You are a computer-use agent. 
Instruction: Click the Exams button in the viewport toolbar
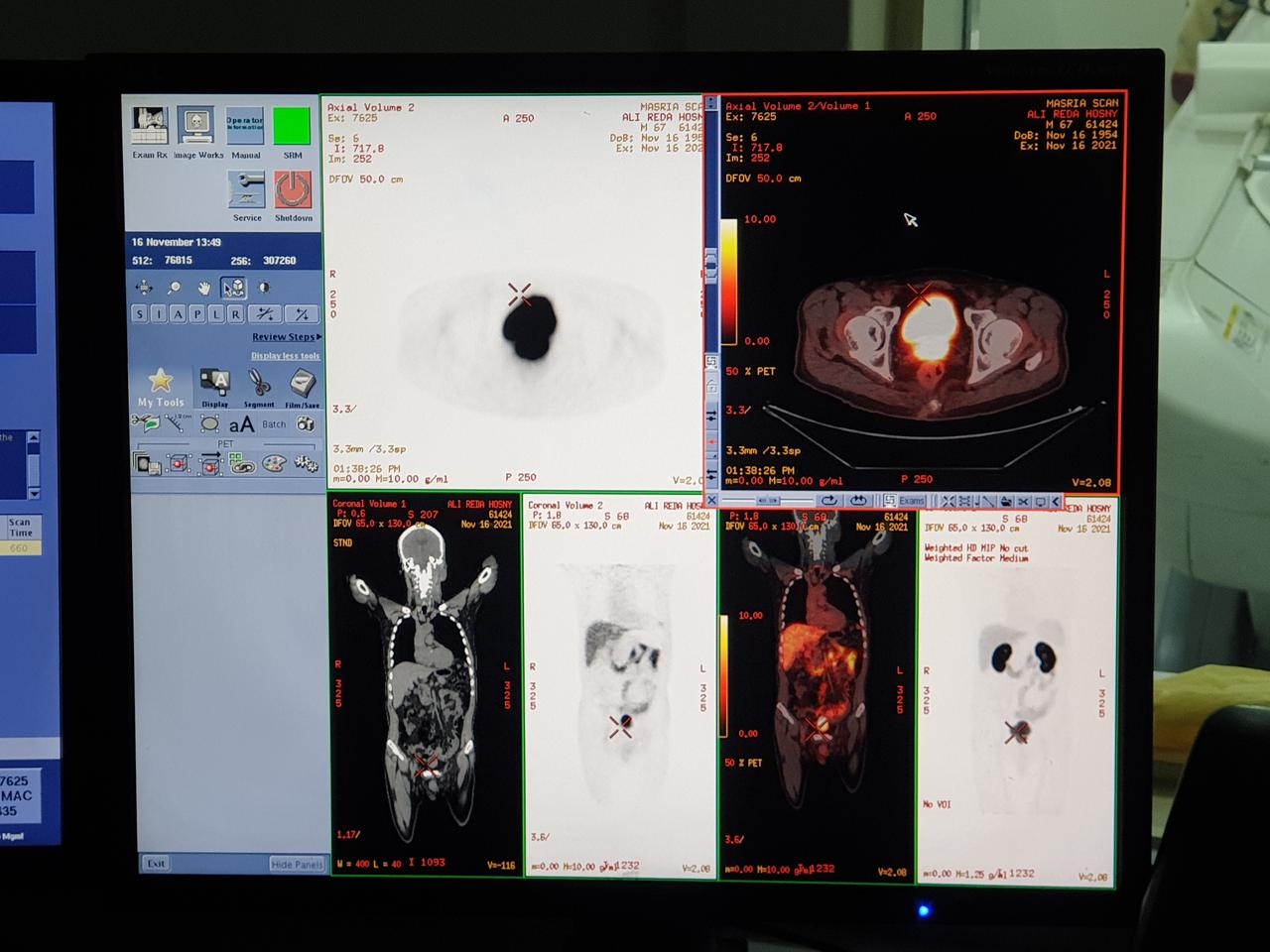(x=912, y=501)
